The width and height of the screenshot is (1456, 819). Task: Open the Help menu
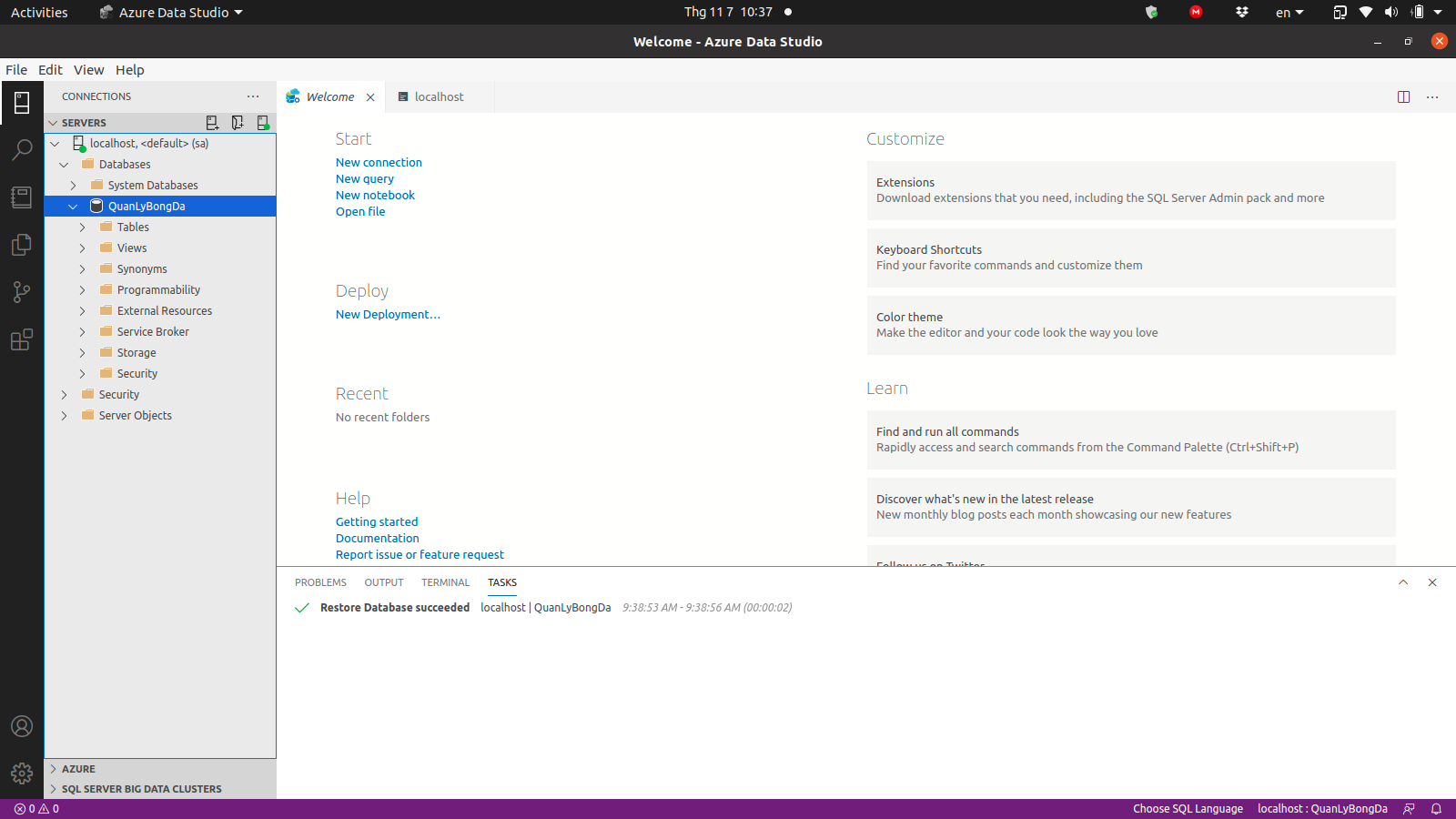pos(130,70)
